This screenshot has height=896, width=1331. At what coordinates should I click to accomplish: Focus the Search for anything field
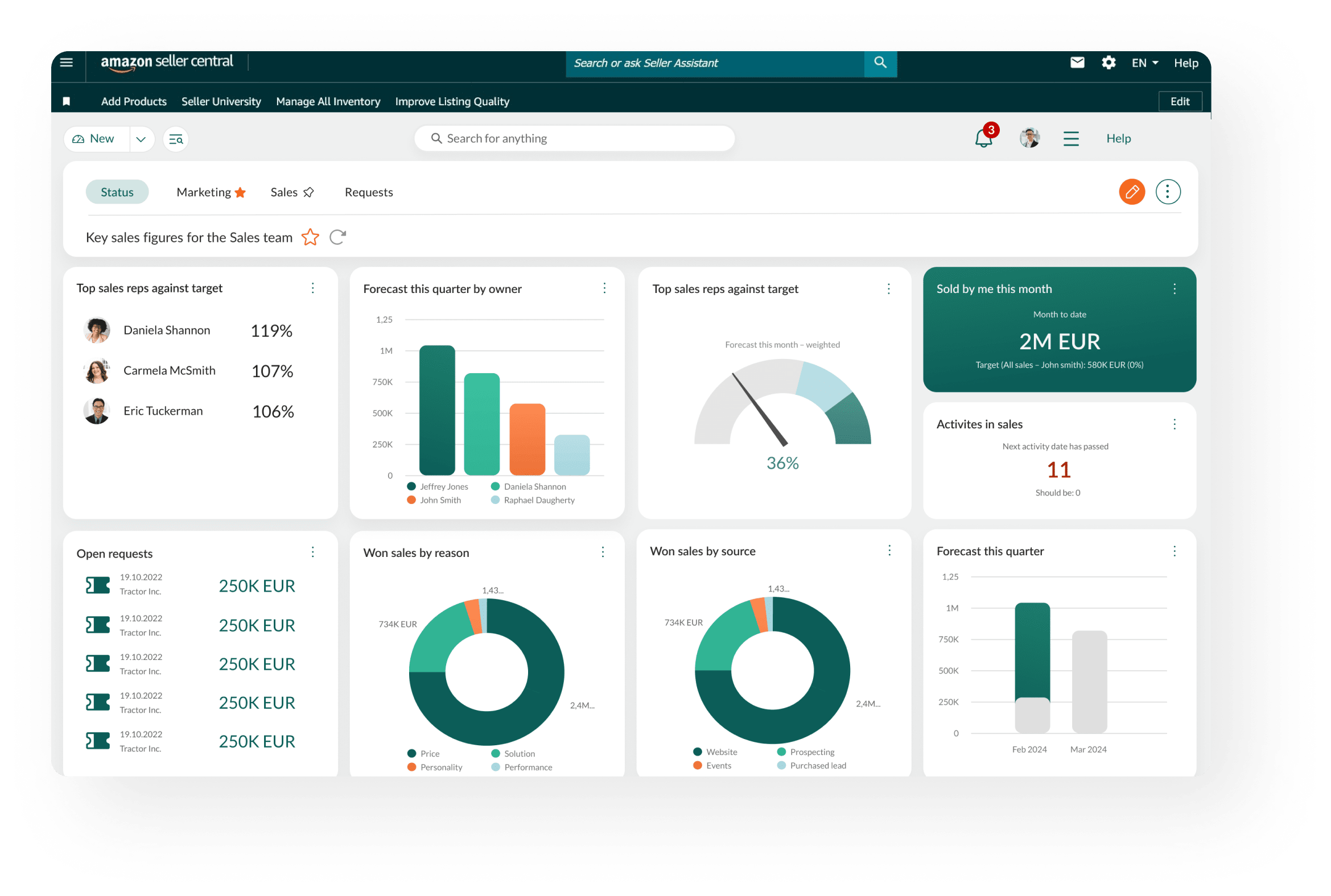(x=574, y=138)
